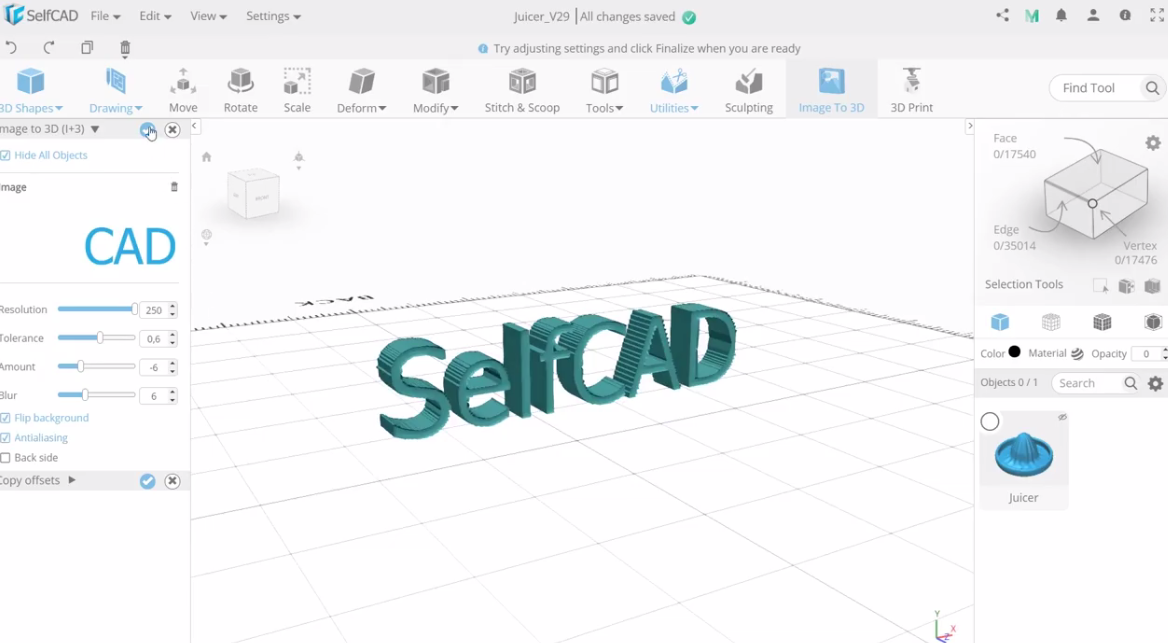The height and width of the screenshot is (643, 1168).
Task: Open selection settings gear in Face panel
Action: click(x=1153, y=142)
